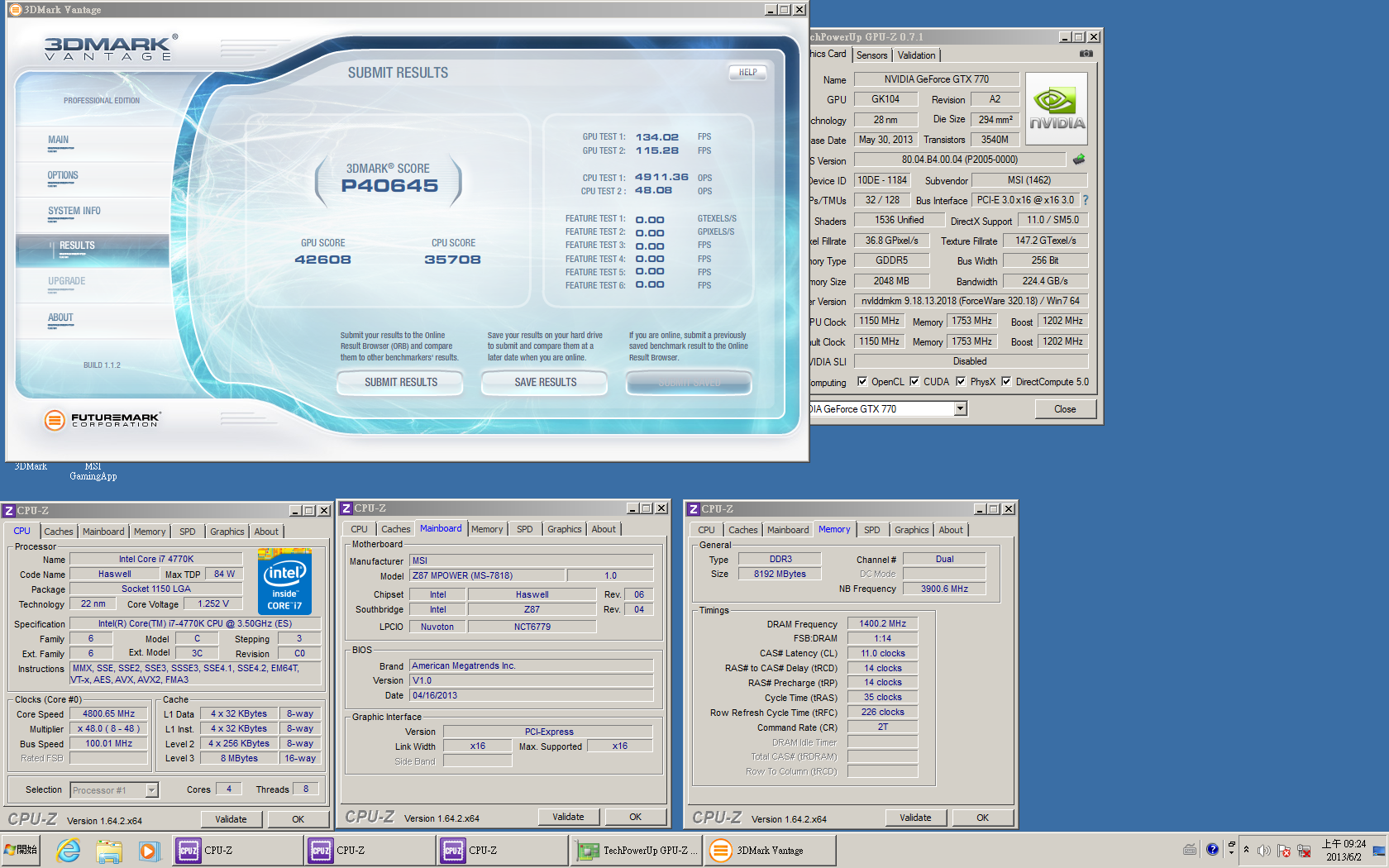
Task: Click OK in right CPU-Z window
Action: click(x=982, y=818)
